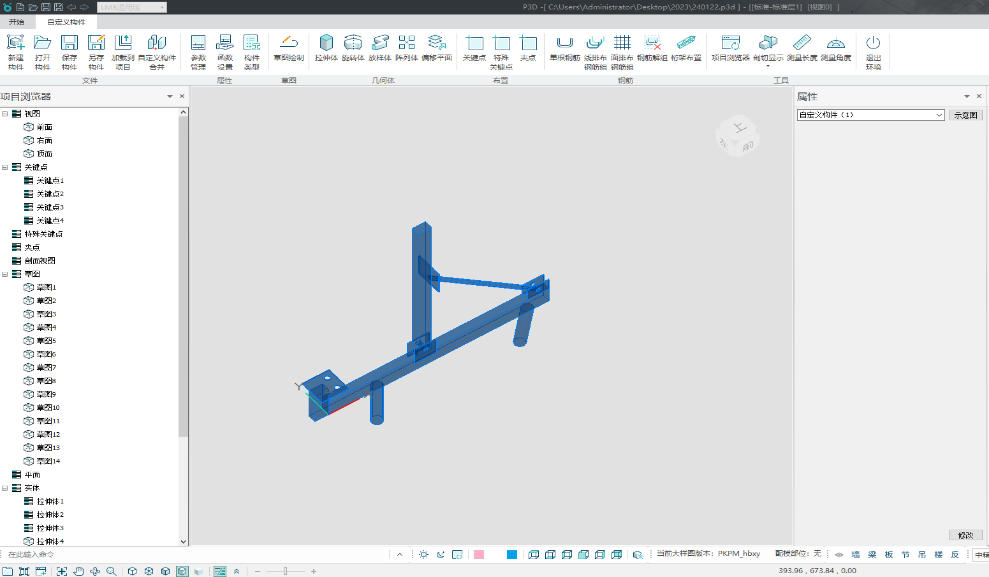Select 草图5 in the project browser
Screen dimensions: 989x577
(x=47, y=341)
